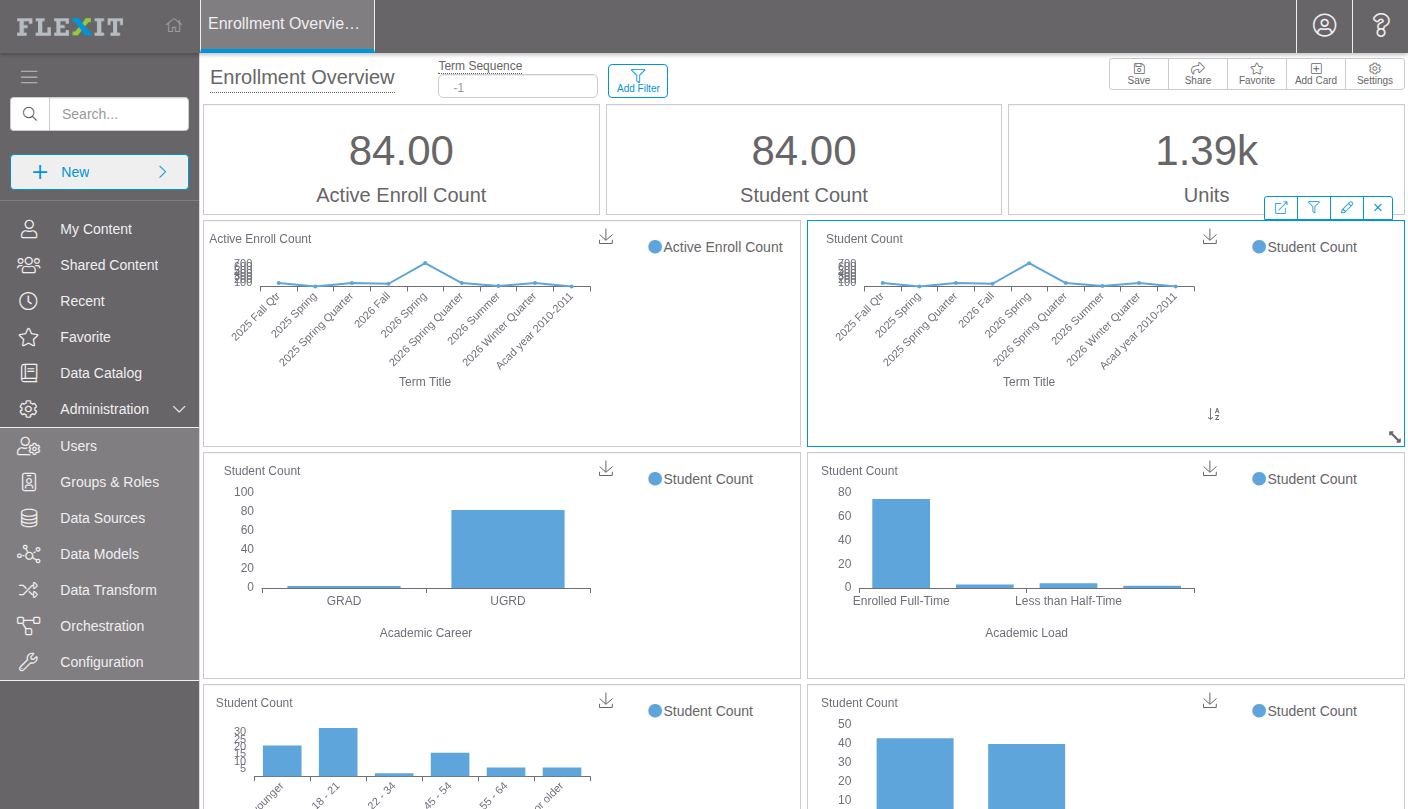The image size is (1408, 809).
Task: Go to Data Sources
Action: pos(100,518)
